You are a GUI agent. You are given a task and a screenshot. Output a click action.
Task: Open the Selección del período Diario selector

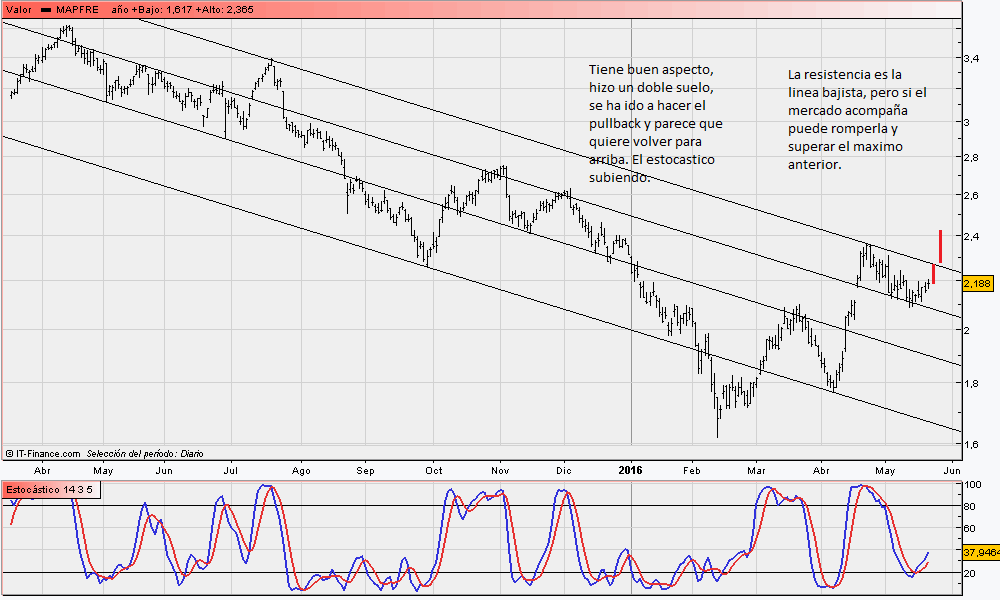point(145,453)
